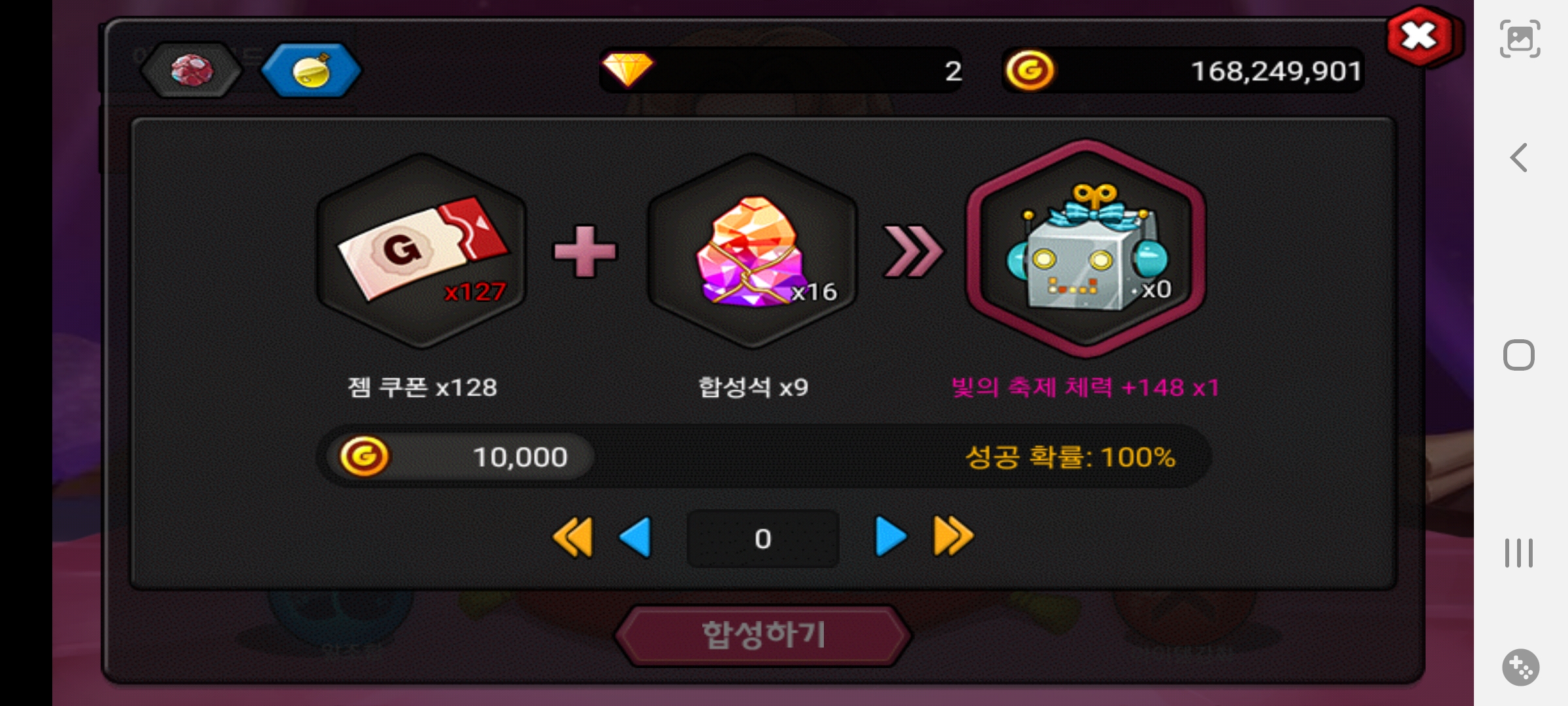Tap the Android back chevron
The height and width of the screenshot is (706, 1568).
1519,158
